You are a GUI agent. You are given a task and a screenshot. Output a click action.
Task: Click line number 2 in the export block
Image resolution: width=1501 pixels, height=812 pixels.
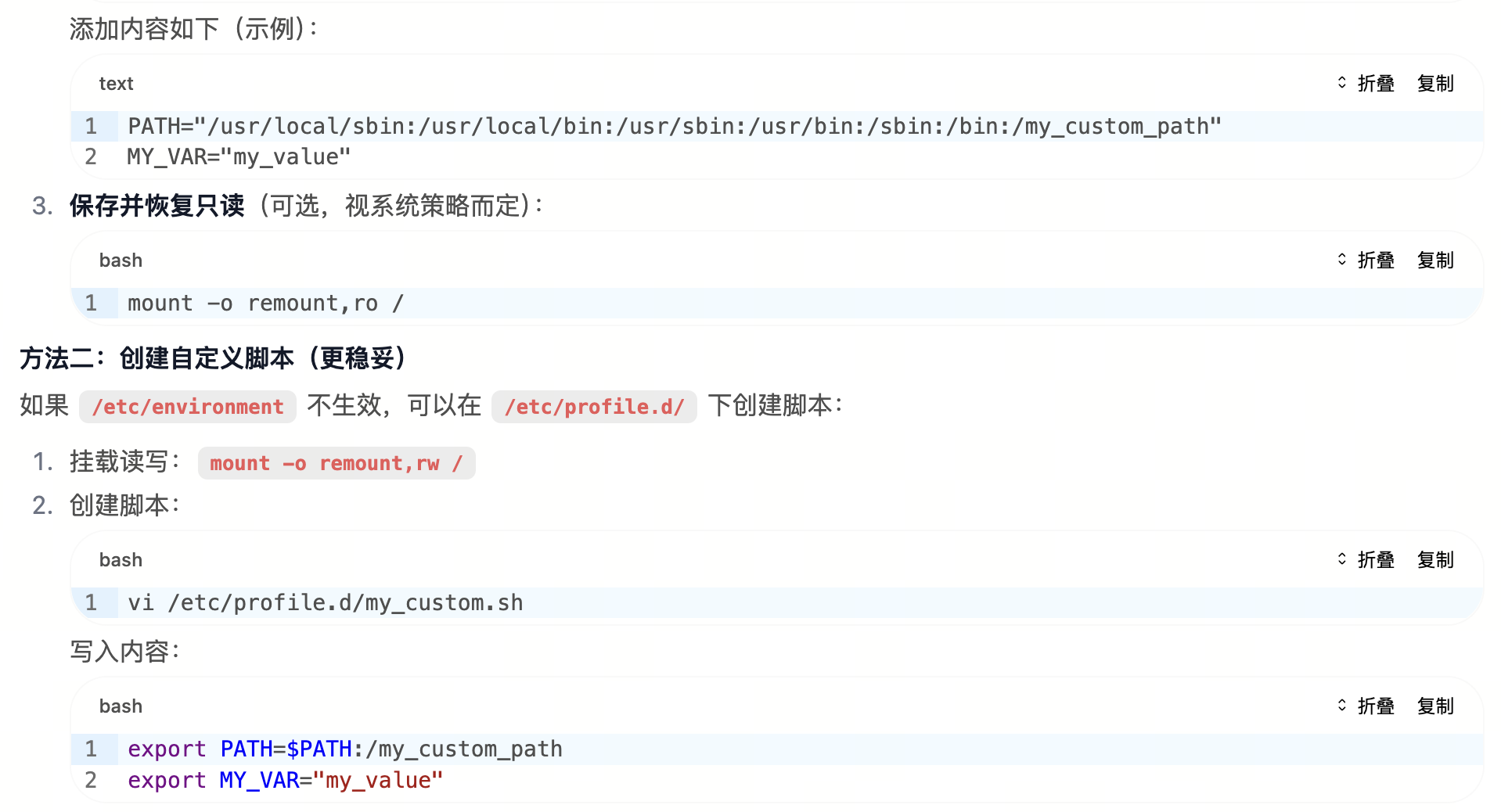point(91,781)
